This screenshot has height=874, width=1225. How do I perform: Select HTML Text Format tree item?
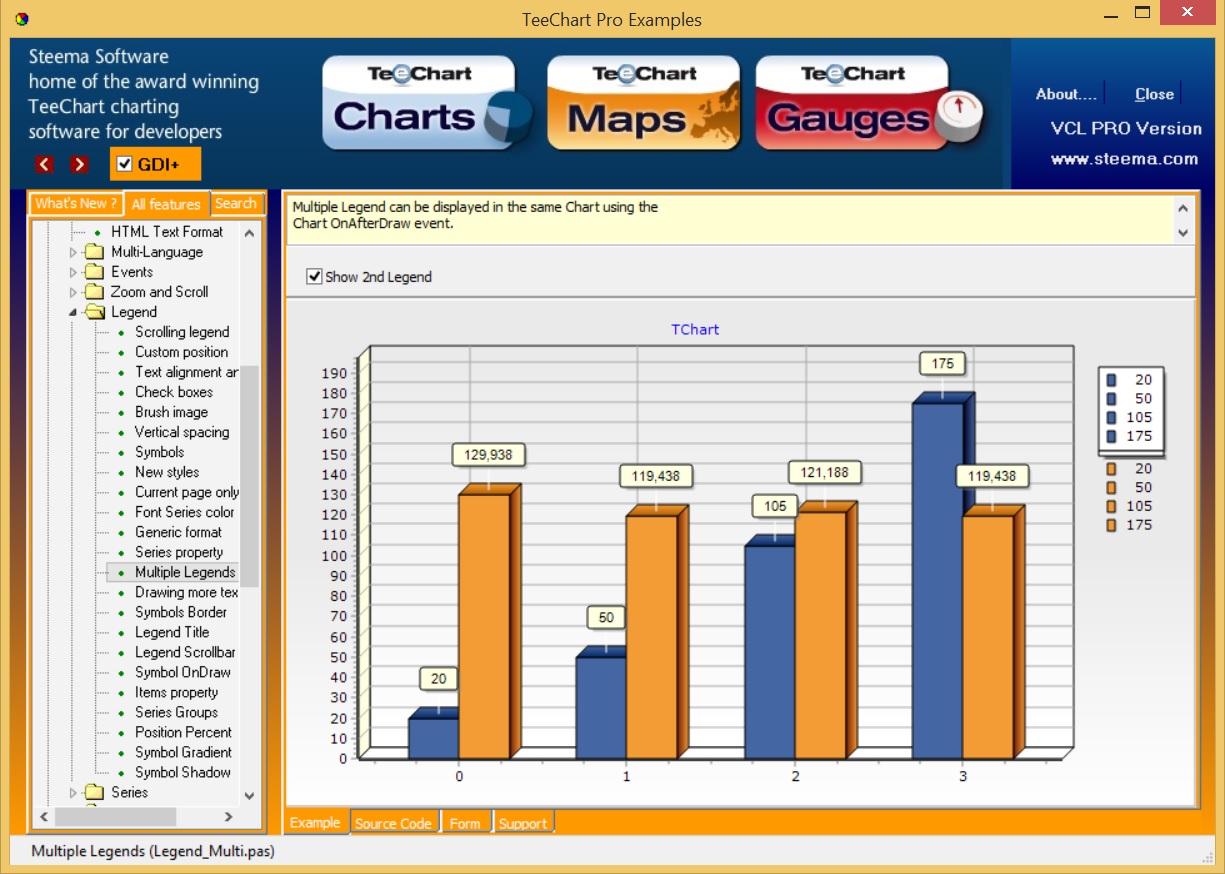[167, 232]
